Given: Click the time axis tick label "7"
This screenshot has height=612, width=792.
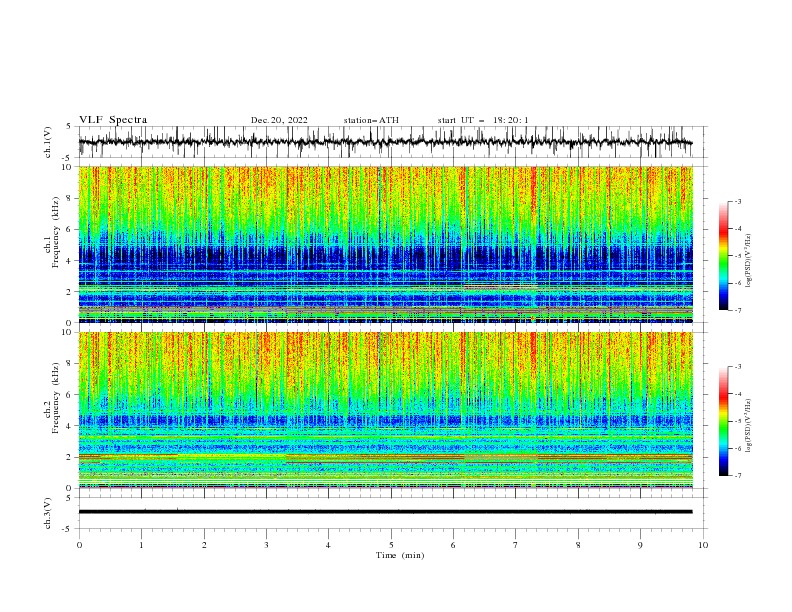Looking at the screenshot, I should coord(516,545).
